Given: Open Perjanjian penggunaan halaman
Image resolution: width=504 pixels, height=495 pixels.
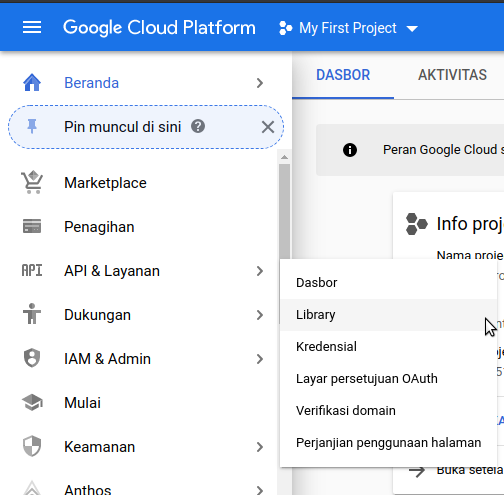Looking at the screenshot, I should coord(389,443).
